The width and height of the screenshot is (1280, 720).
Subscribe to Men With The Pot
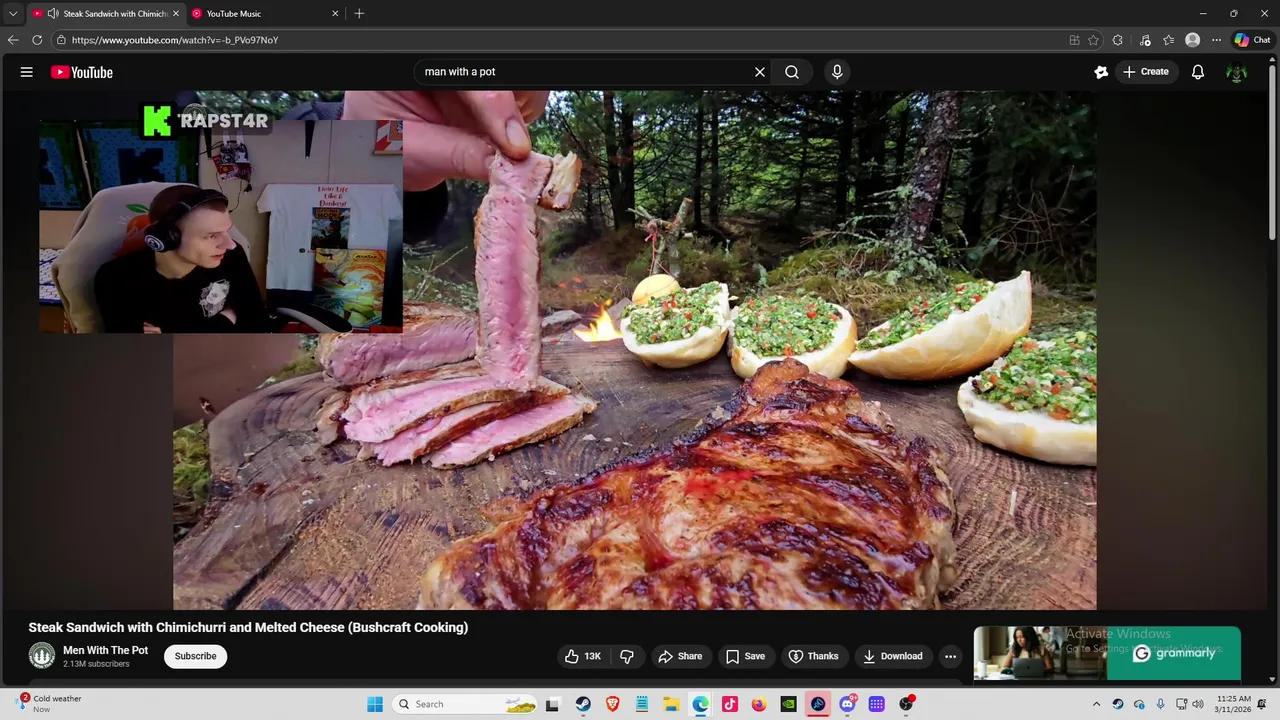pyautogui.click(x=195, y=656)
